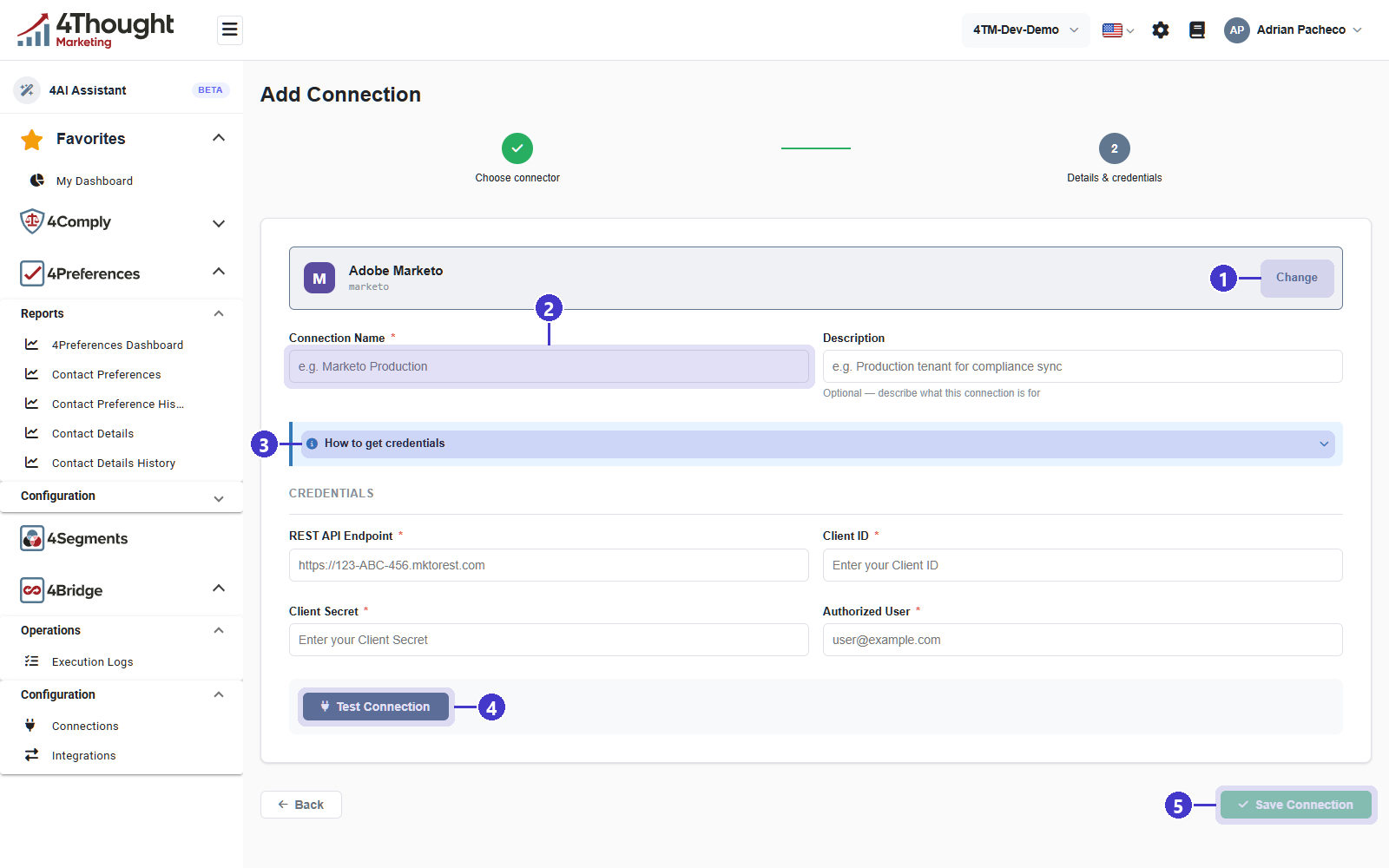Click the AP user avatar

point(1237,30)
